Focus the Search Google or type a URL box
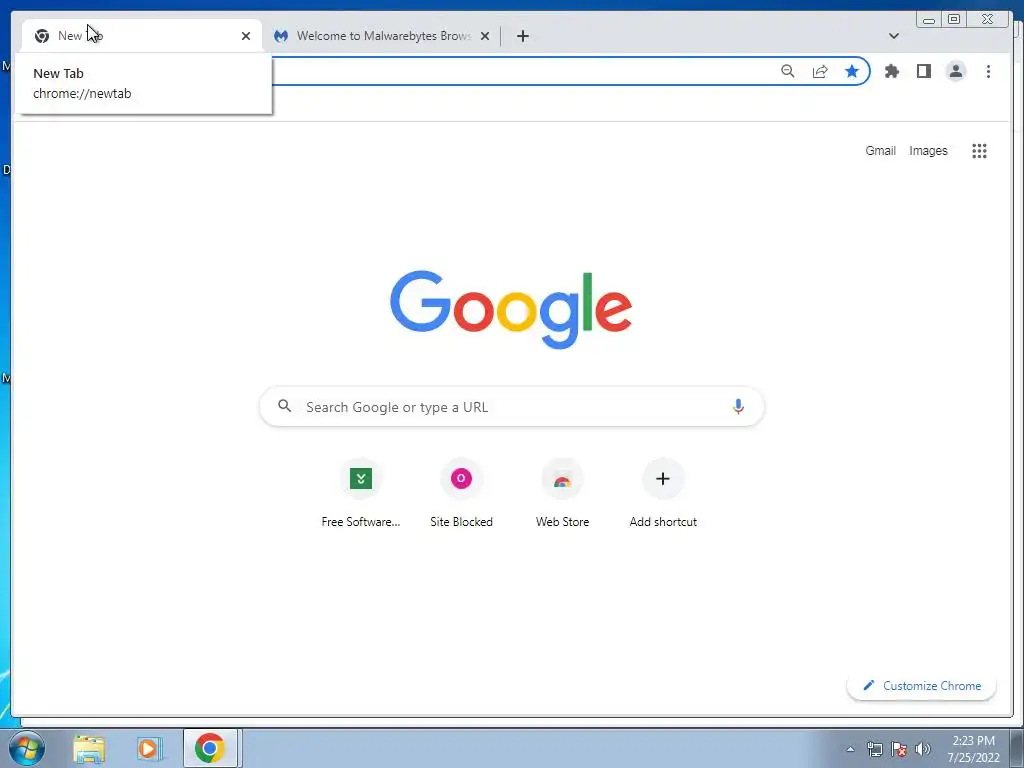 (x=512, y=407)
